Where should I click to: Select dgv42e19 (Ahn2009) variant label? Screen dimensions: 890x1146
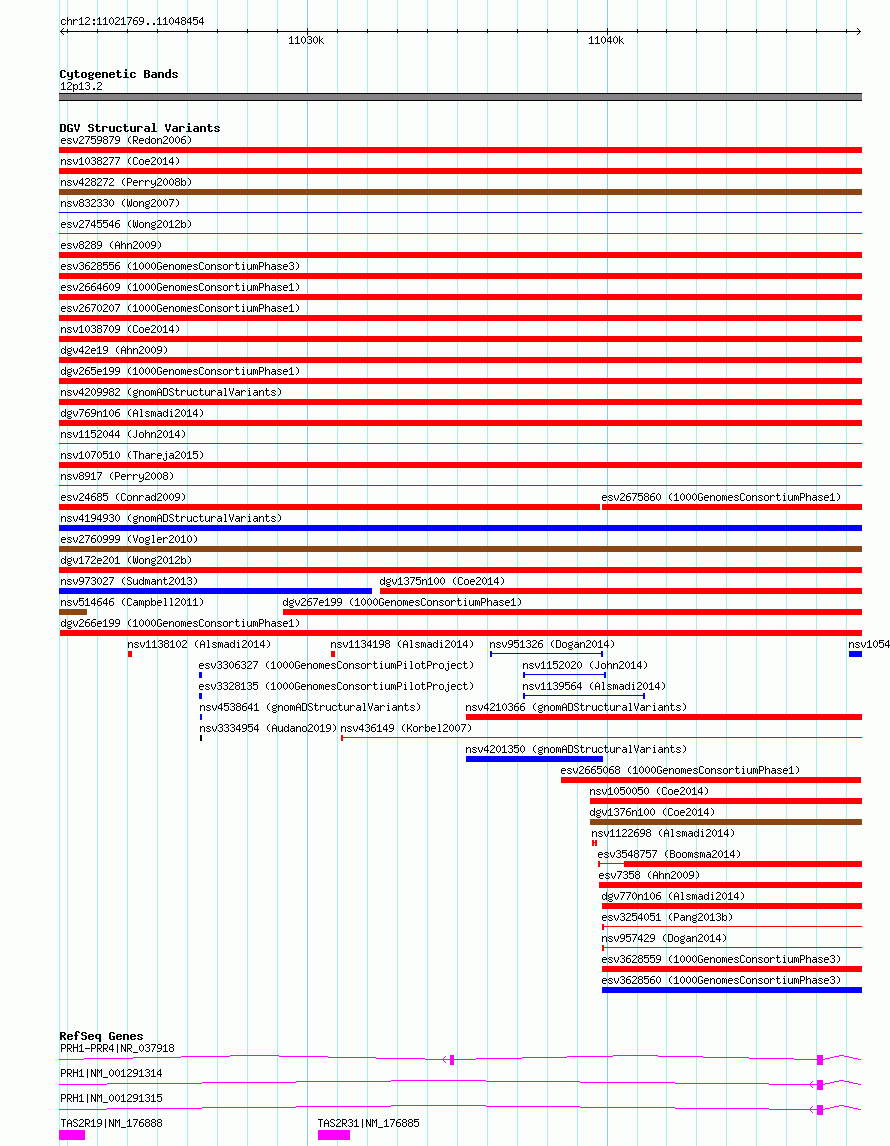114,351
